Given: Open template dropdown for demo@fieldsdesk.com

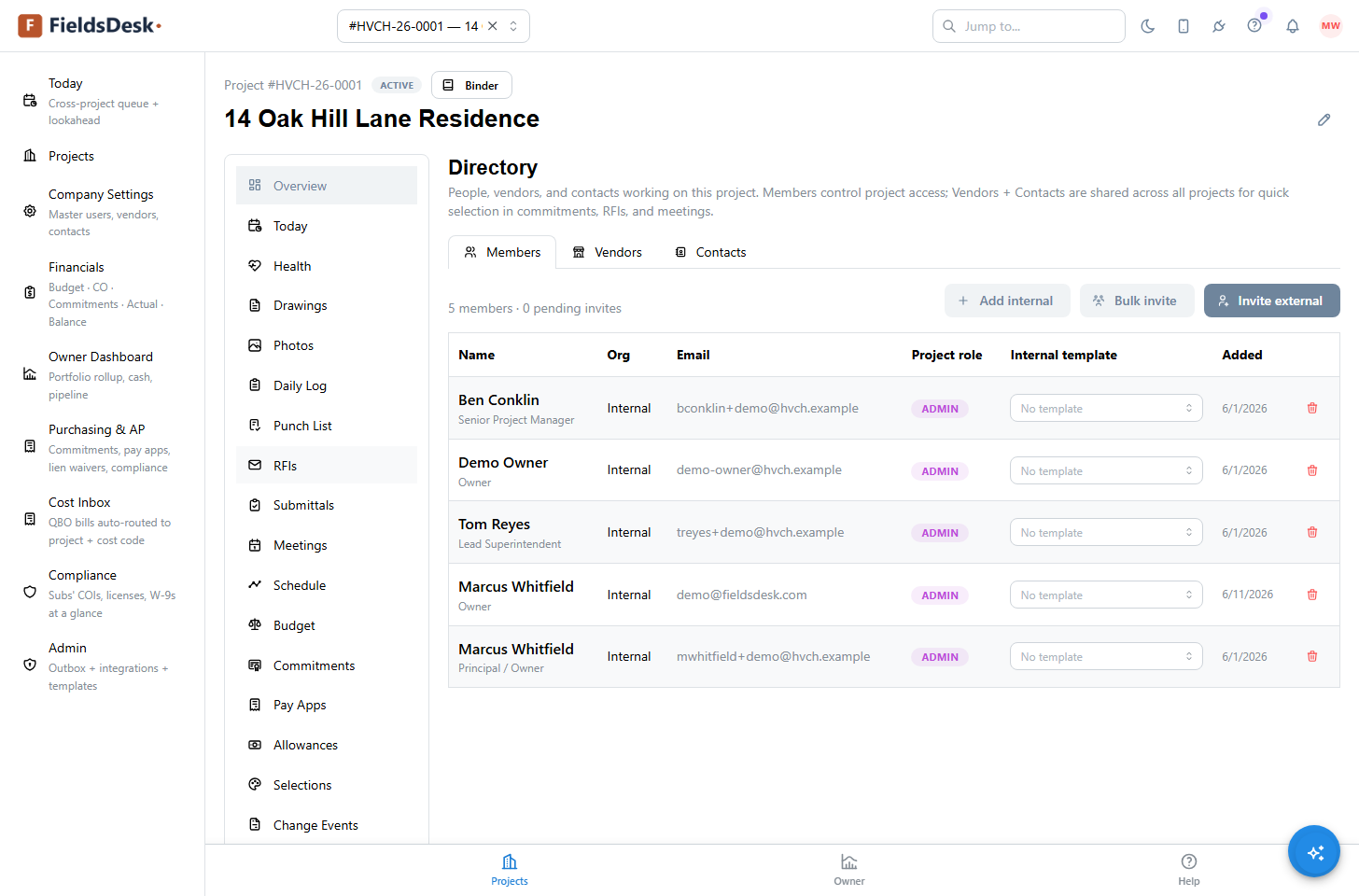Looking at the screenshot, I should click(x=1106, y=595).
